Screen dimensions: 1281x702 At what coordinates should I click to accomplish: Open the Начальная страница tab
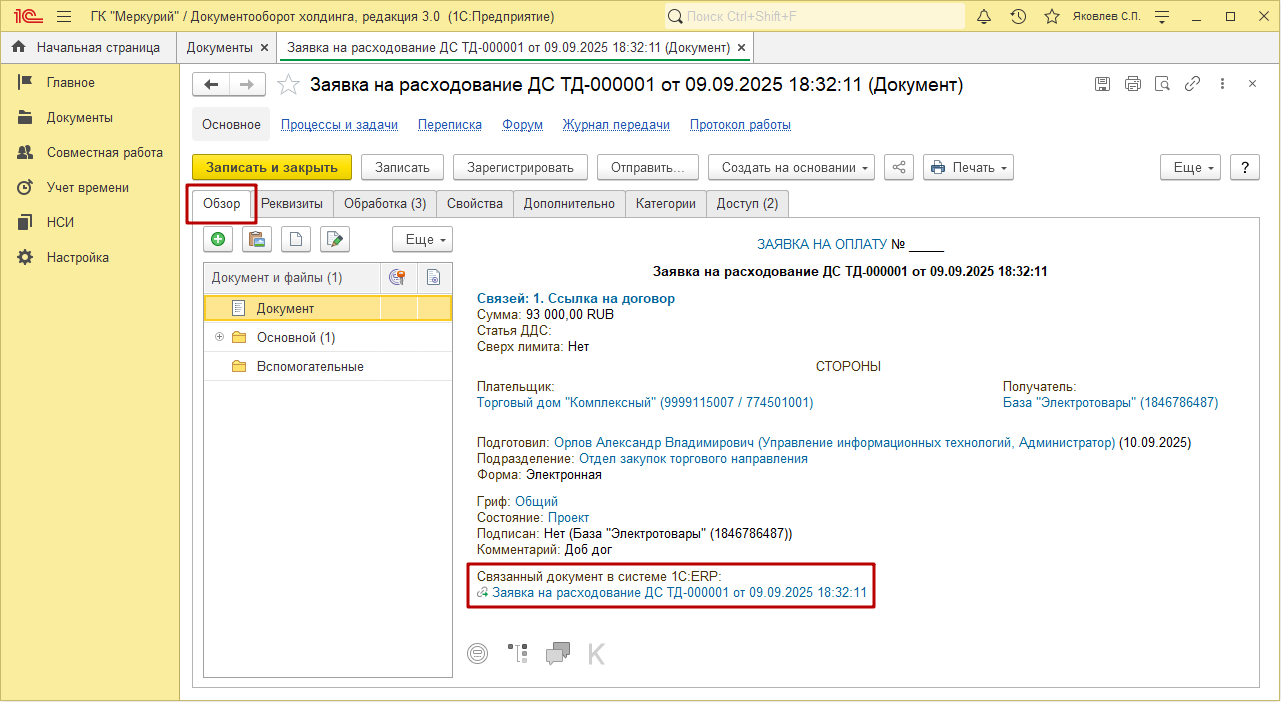point(87,47)
